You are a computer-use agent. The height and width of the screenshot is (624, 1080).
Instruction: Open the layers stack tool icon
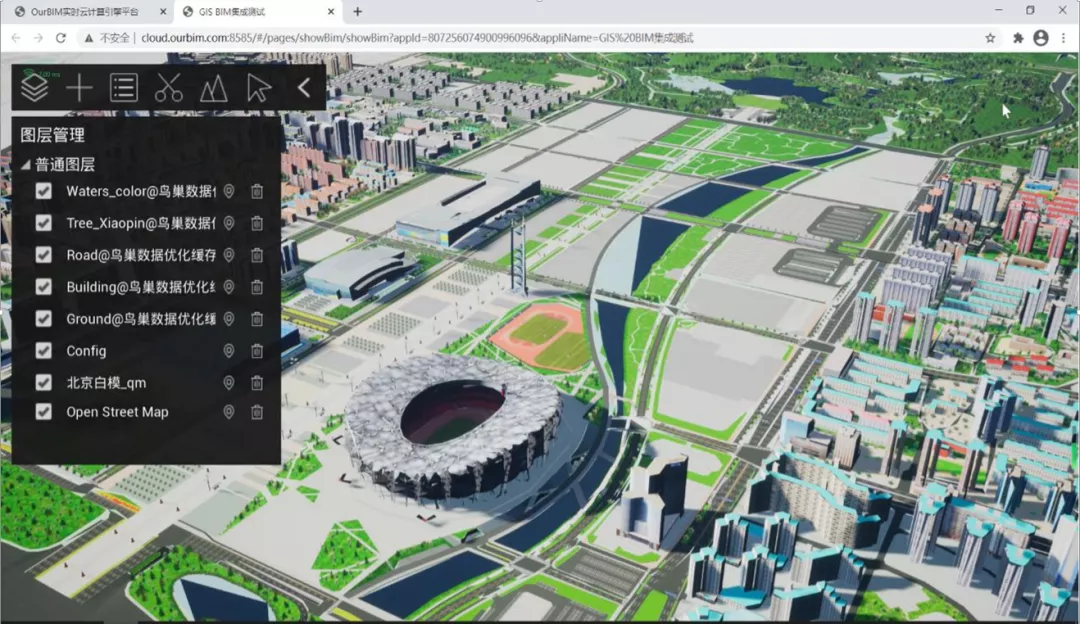pyautogui.click(x=34, y=88)
